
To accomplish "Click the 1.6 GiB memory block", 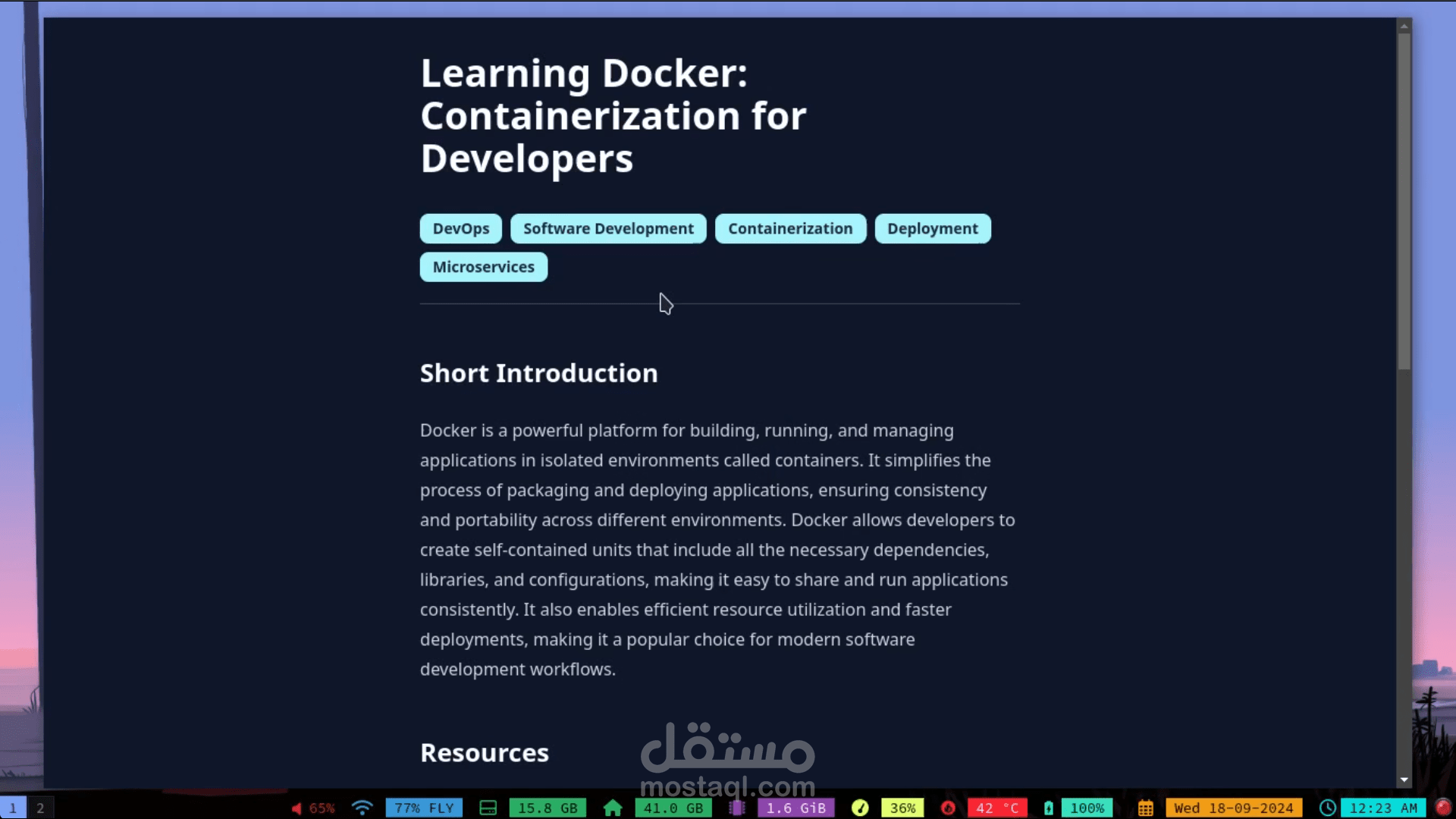I will click(796, 808).
